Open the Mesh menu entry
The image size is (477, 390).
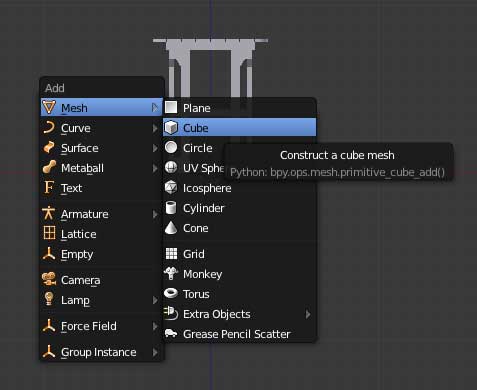pos(101,107)
